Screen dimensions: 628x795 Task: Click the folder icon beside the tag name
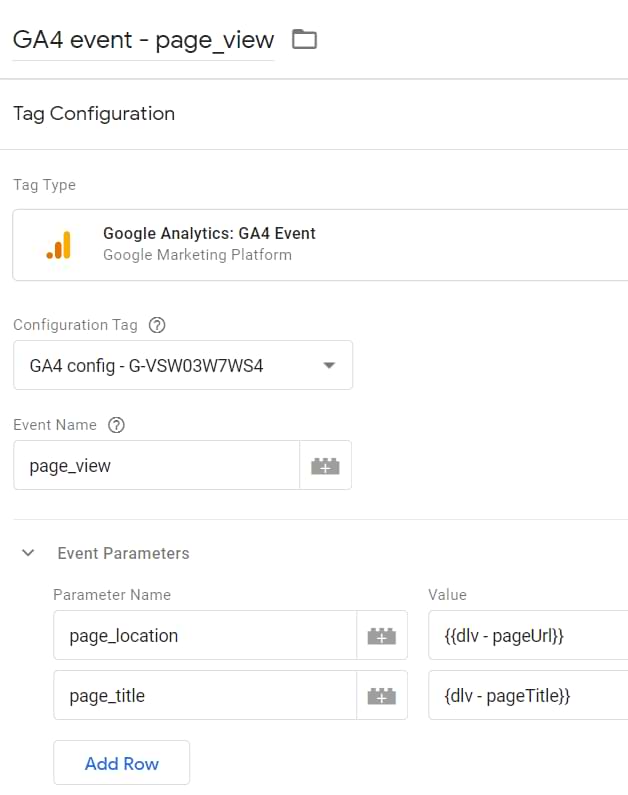pos(304,40)
